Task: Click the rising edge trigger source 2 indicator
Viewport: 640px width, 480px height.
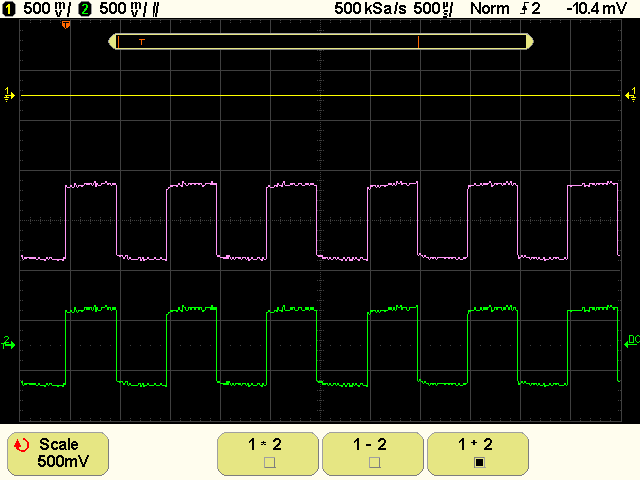Action: pos(530,9)
